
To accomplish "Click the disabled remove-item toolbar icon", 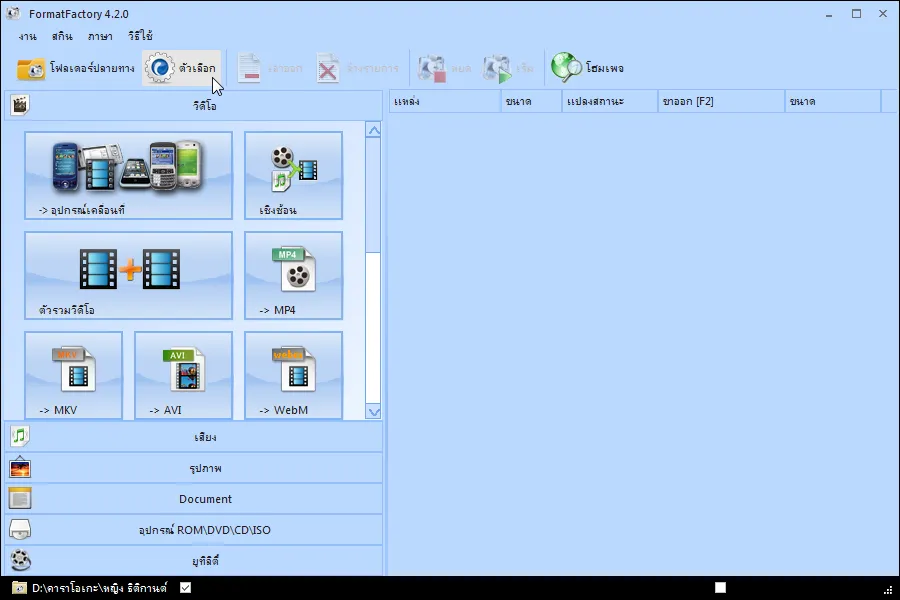I will click(249, 68).
